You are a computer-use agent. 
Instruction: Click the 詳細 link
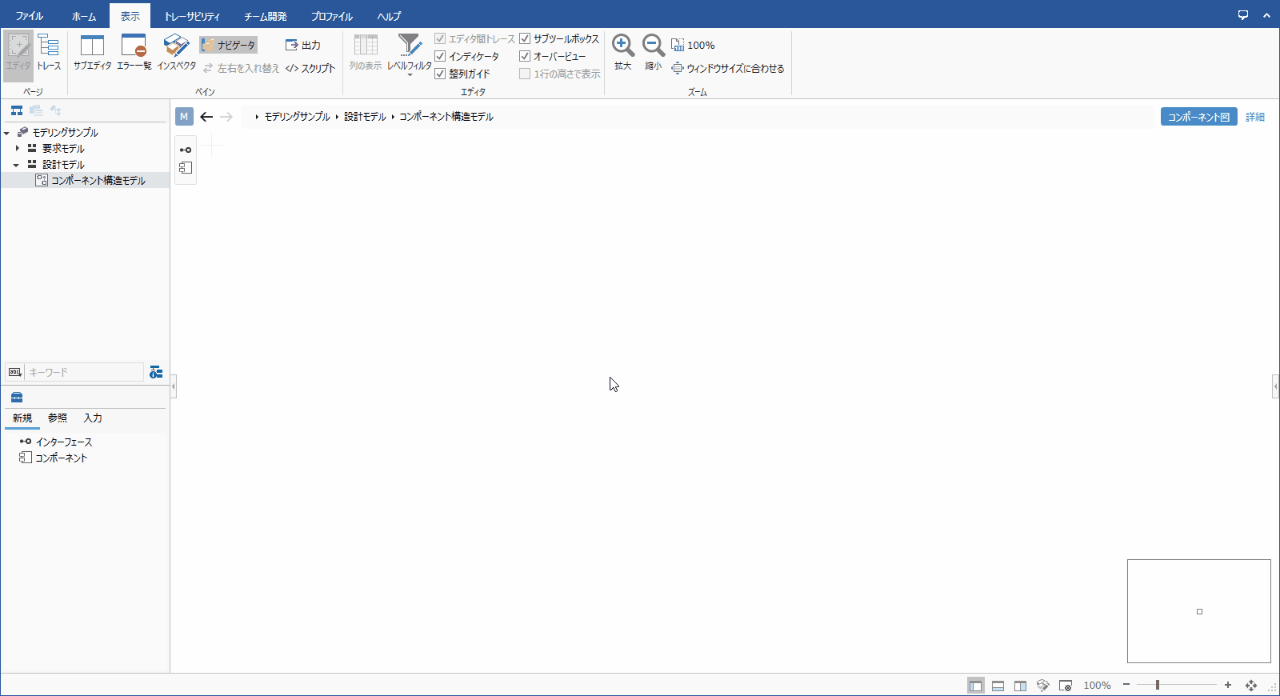[1254, 117]
